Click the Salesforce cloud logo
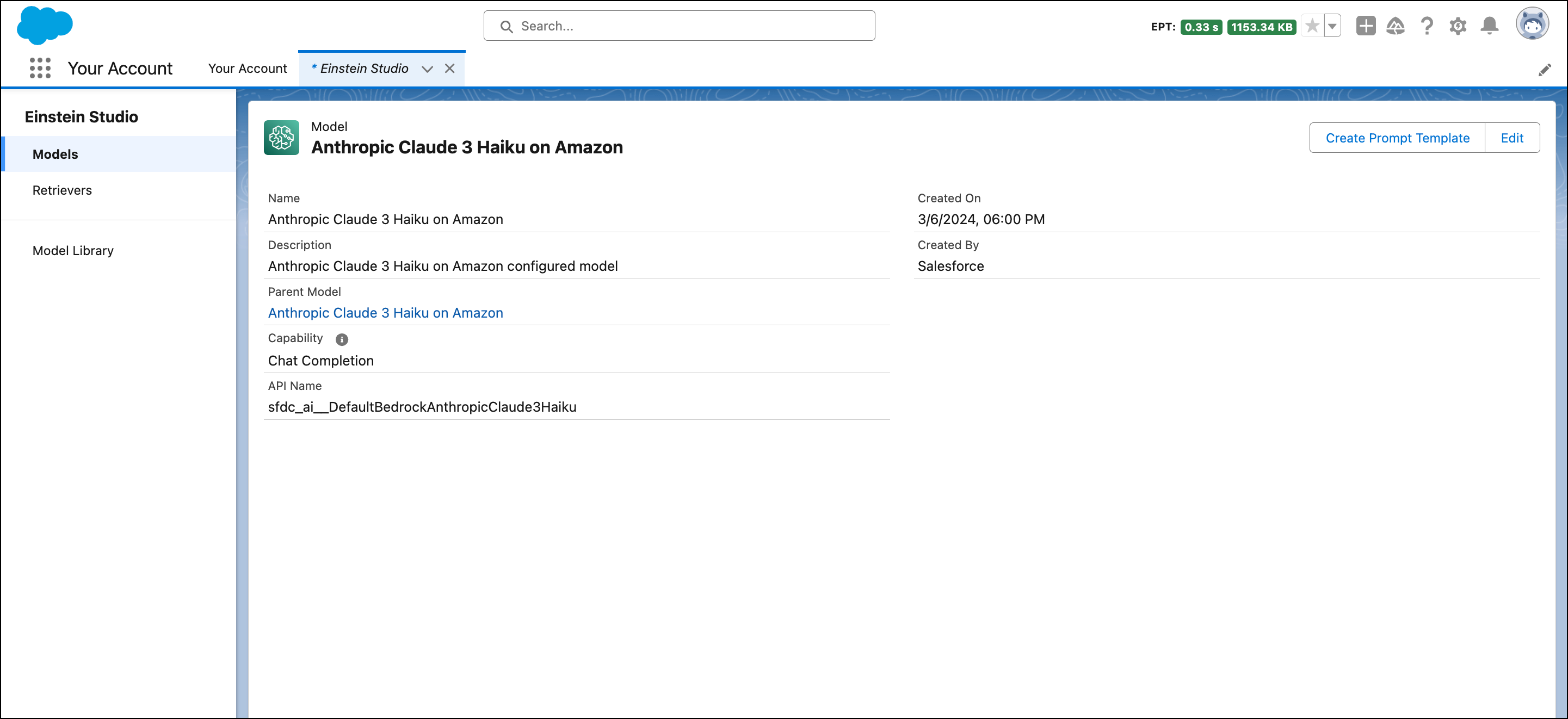1568x719 pixels. pos(45,25)
